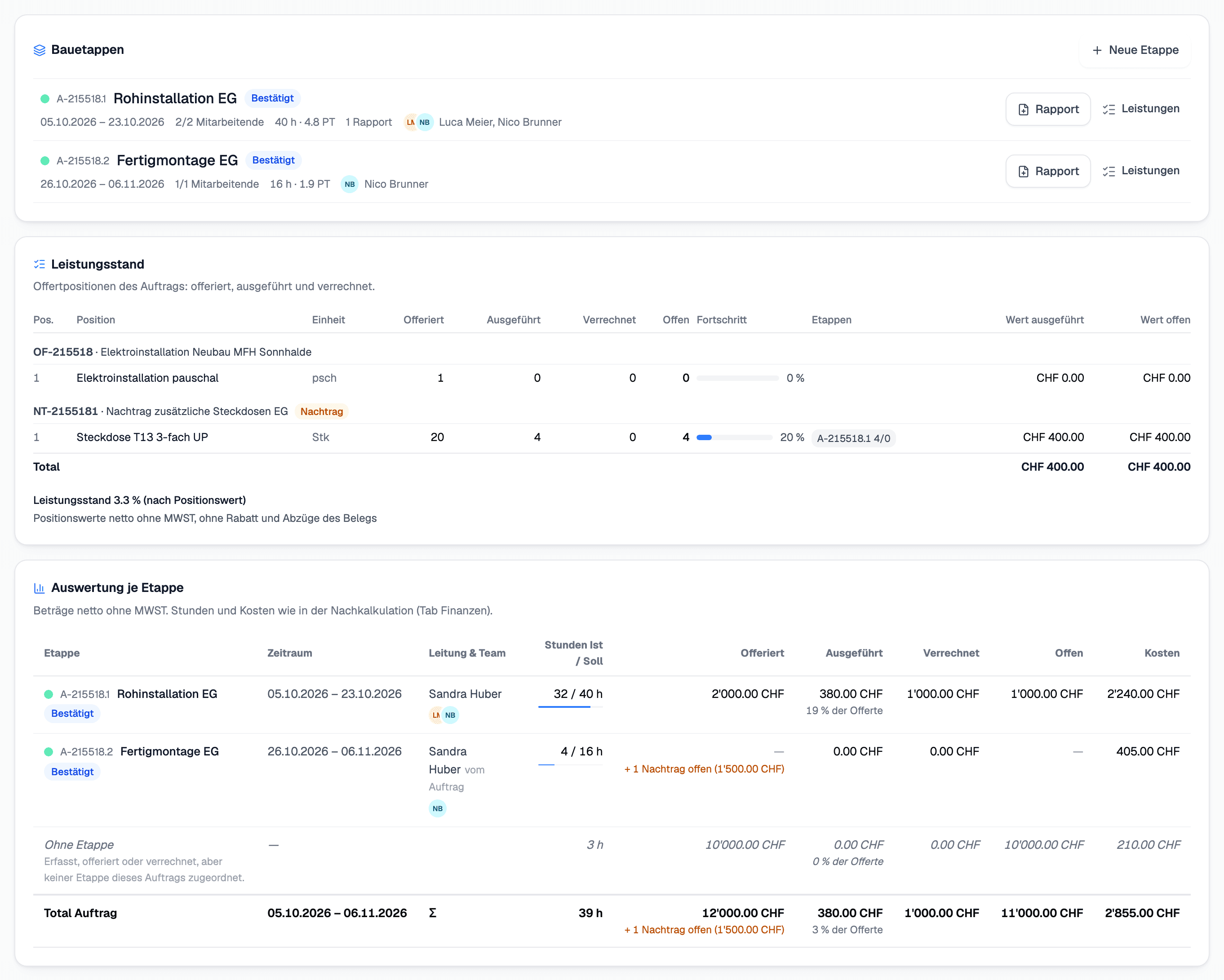Screen dimensions: 1224x980
Task: Click the 0 % progress bar of Elektroinstallation pauschal
Action: [737, 378]
